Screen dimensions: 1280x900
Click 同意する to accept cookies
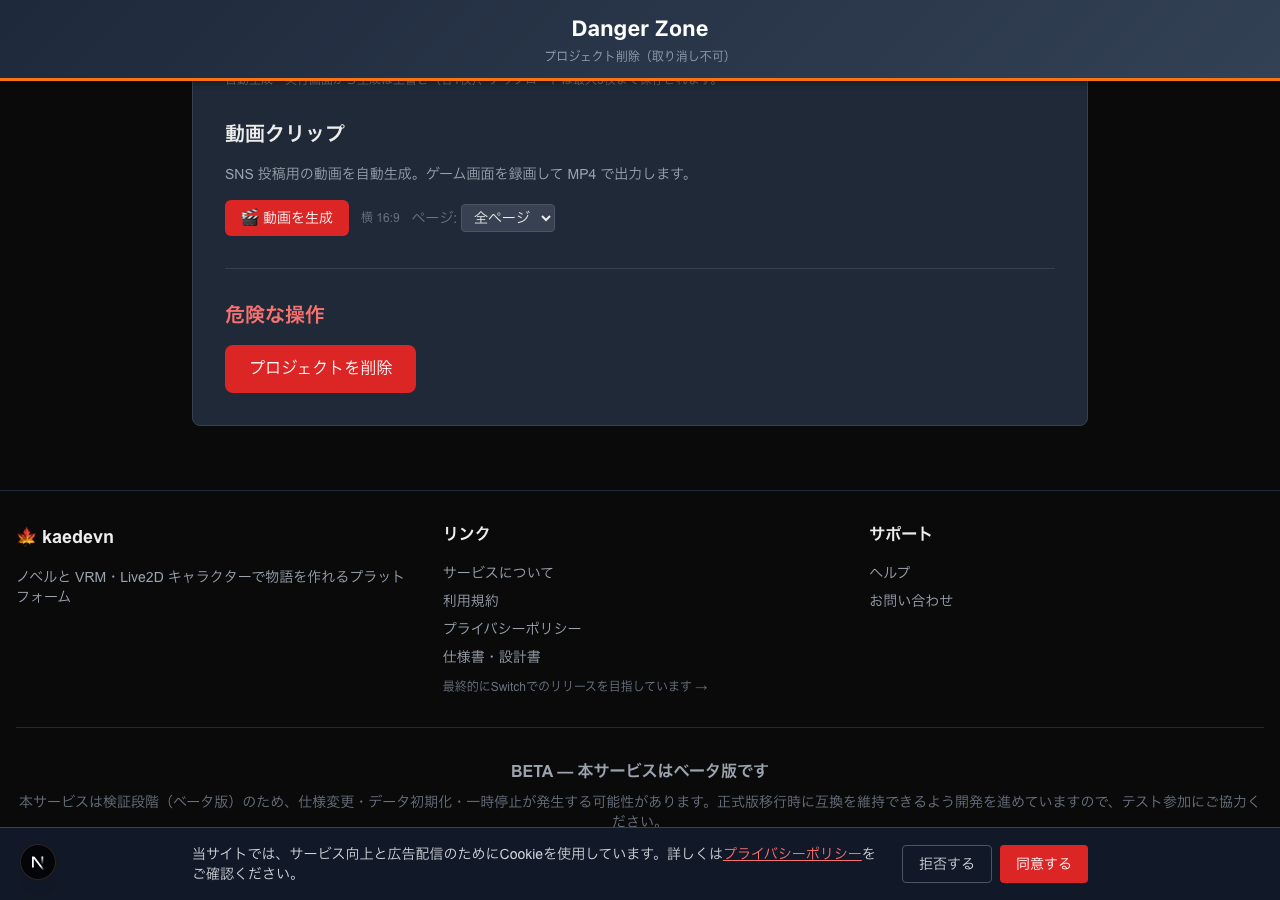coord(1044,864)
